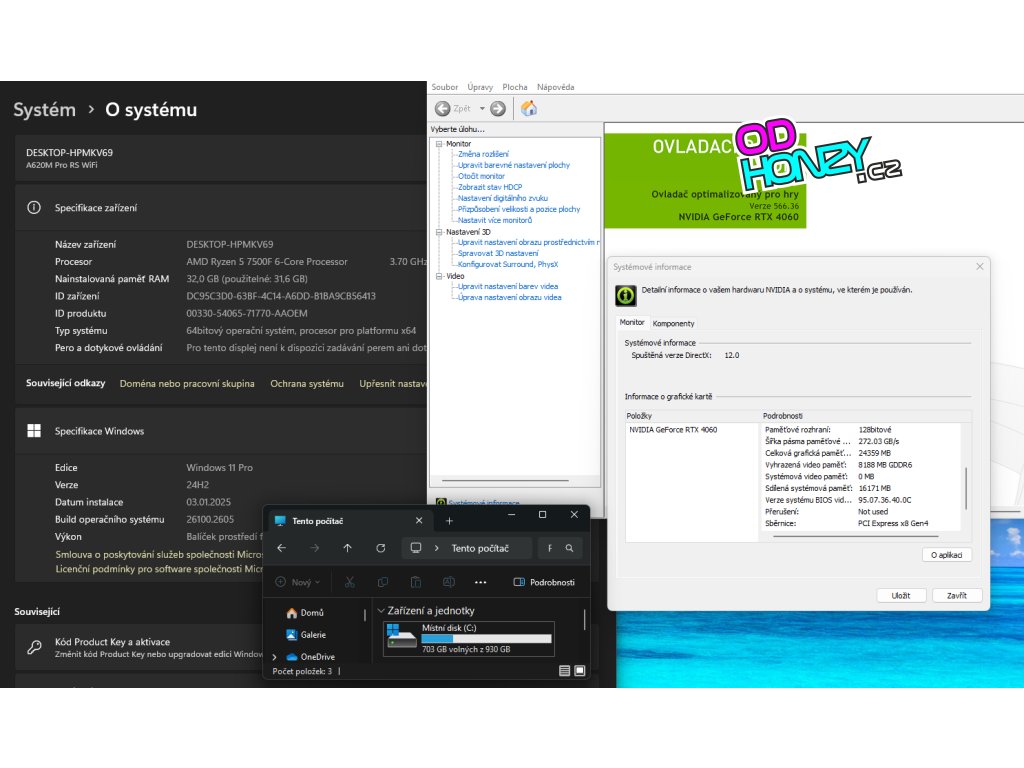
Task: Click the Explorer Rename icon
Action: coord(449,582)
